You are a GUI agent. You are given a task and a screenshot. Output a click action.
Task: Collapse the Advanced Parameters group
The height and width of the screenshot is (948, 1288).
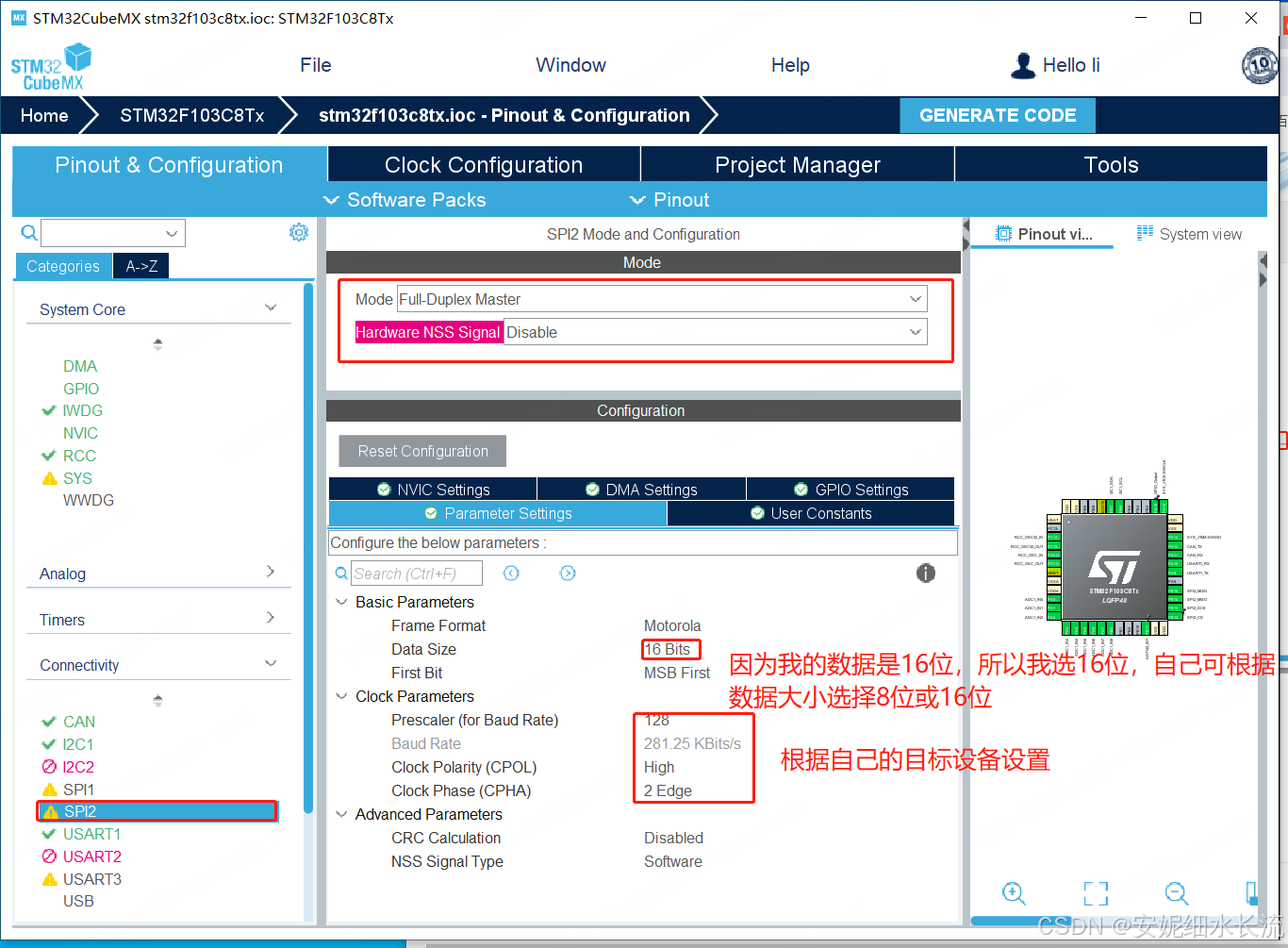pos(341,814)
